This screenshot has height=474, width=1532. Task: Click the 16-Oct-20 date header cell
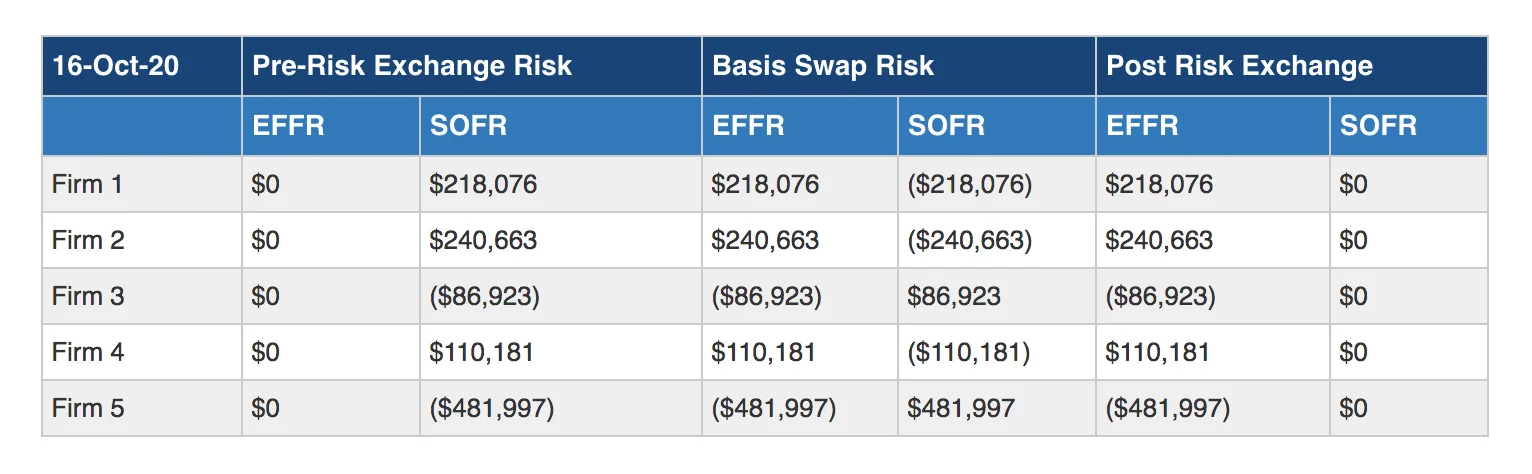[116, 67]
